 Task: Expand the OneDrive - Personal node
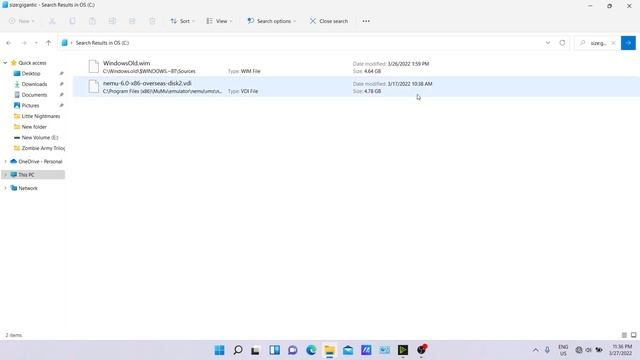5,162
